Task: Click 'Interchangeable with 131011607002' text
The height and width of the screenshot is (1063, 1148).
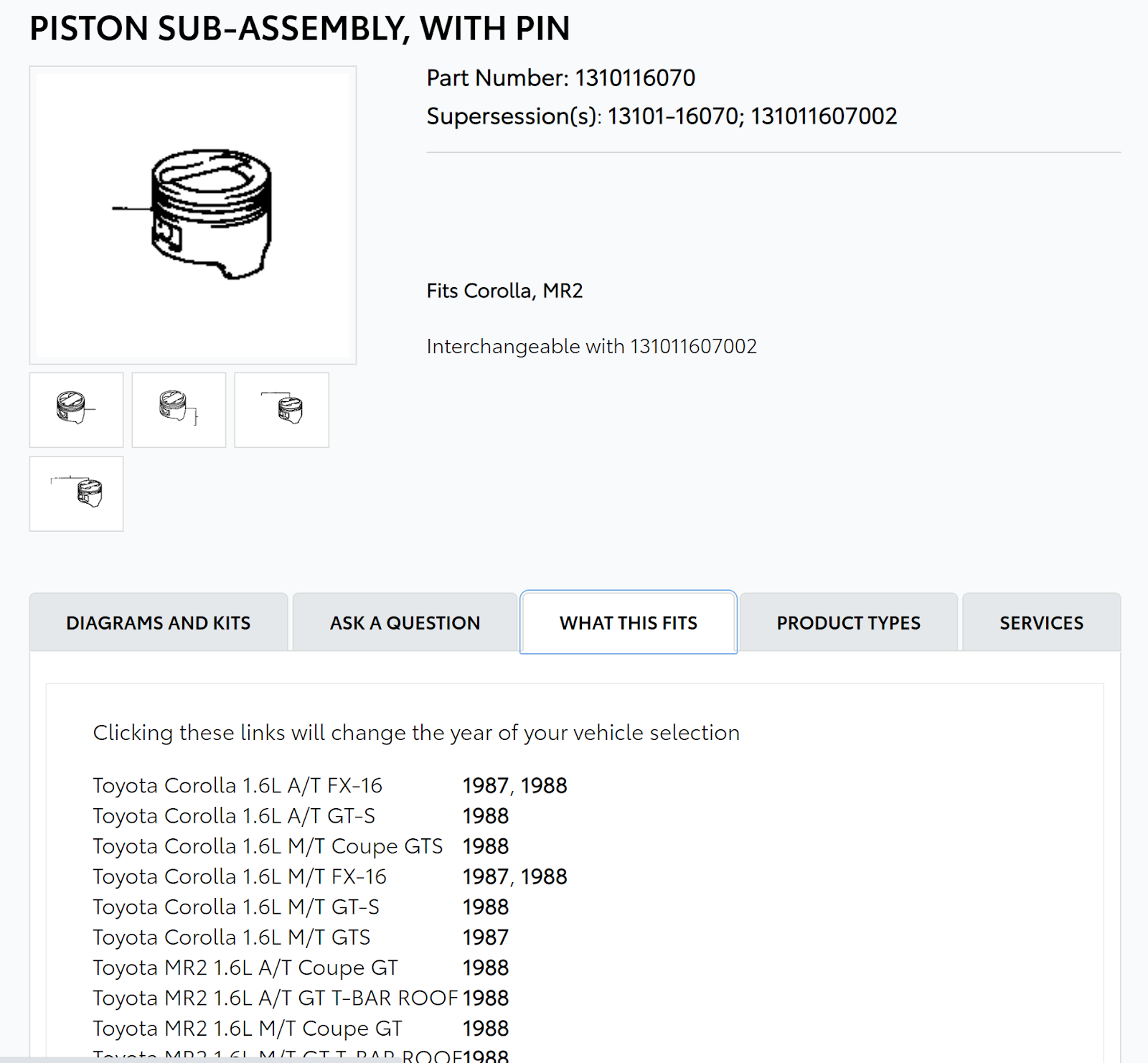Action: point(592,346)
